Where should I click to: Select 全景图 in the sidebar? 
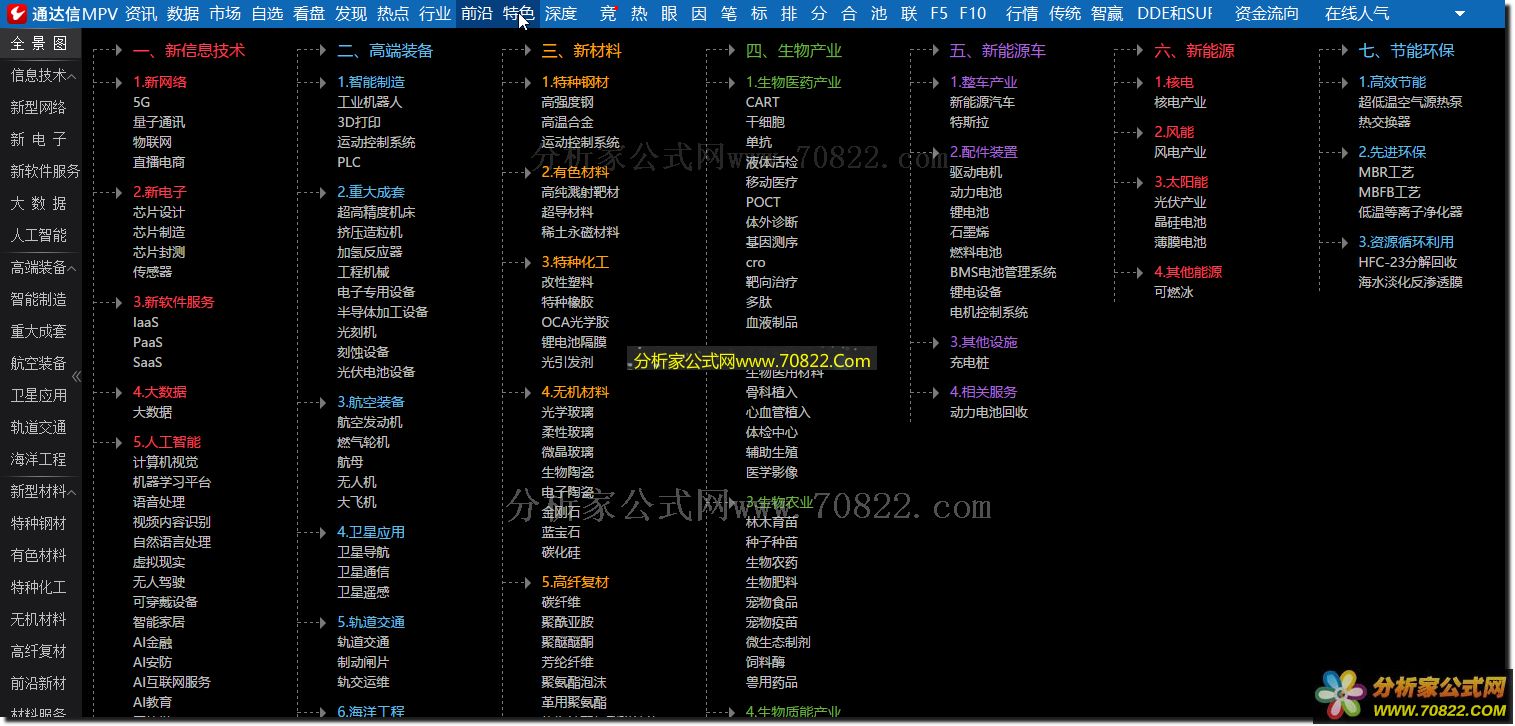click(x=39, y=43)
